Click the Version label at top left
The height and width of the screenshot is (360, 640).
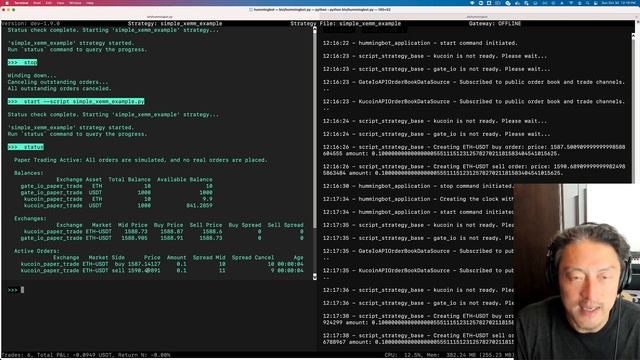[x=31, y=24]
